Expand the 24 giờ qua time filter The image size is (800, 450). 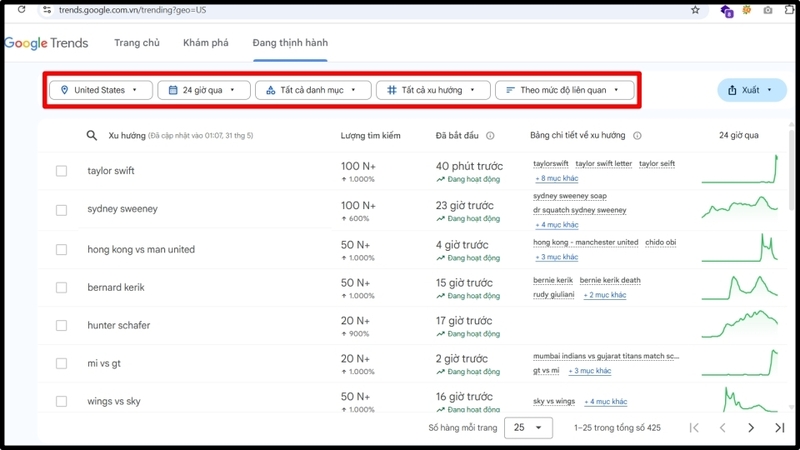tap(203, 90)
